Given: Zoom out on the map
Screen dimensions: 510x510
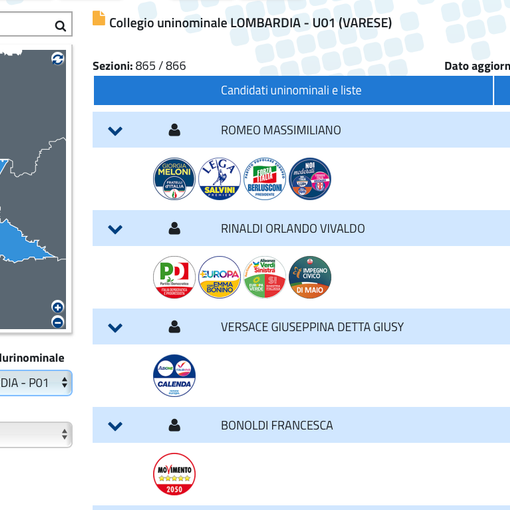Looking at the screenshot, I should pos(58,322).
